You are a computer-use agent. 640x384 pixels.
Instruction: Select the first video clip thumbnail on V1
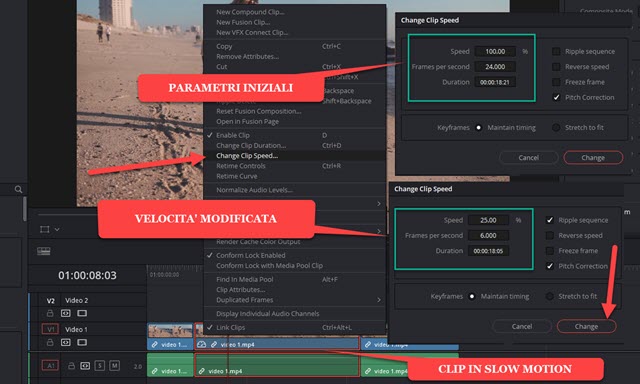170,330
